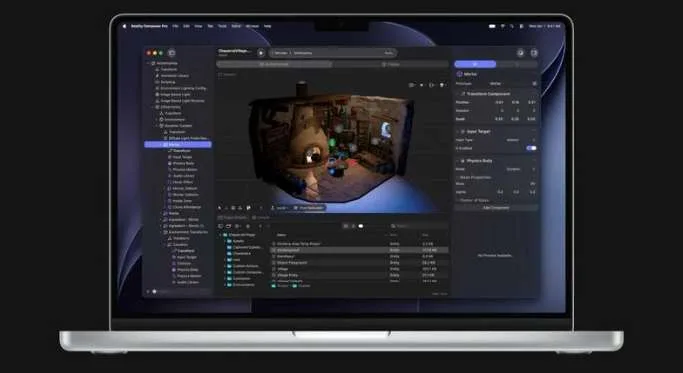Click the scene breadcrumb path bar in toolbar
Image resolution: width=683 pixels, height=373 pixels.
coord(332,53)
